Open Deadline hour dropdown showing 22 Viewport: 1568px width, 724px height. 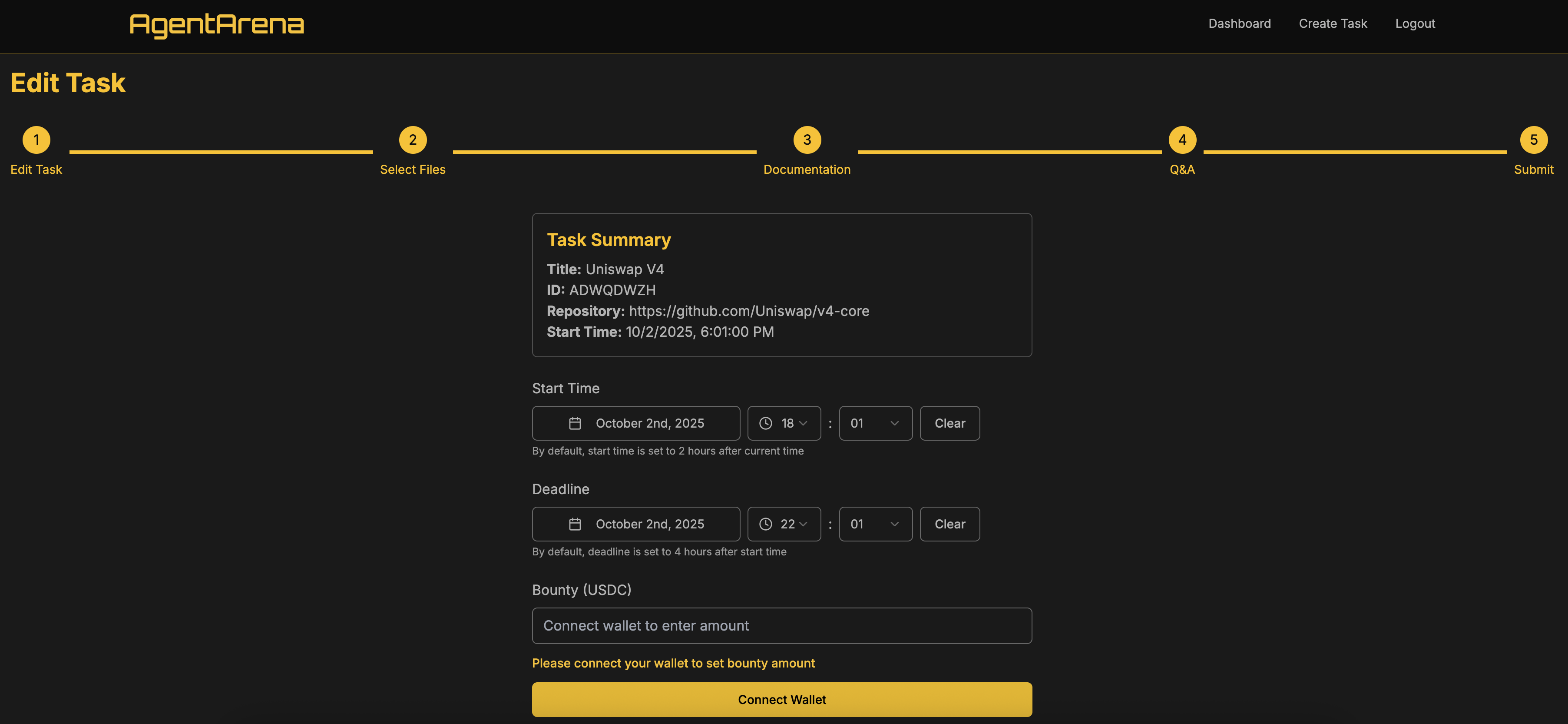point(784,524)
